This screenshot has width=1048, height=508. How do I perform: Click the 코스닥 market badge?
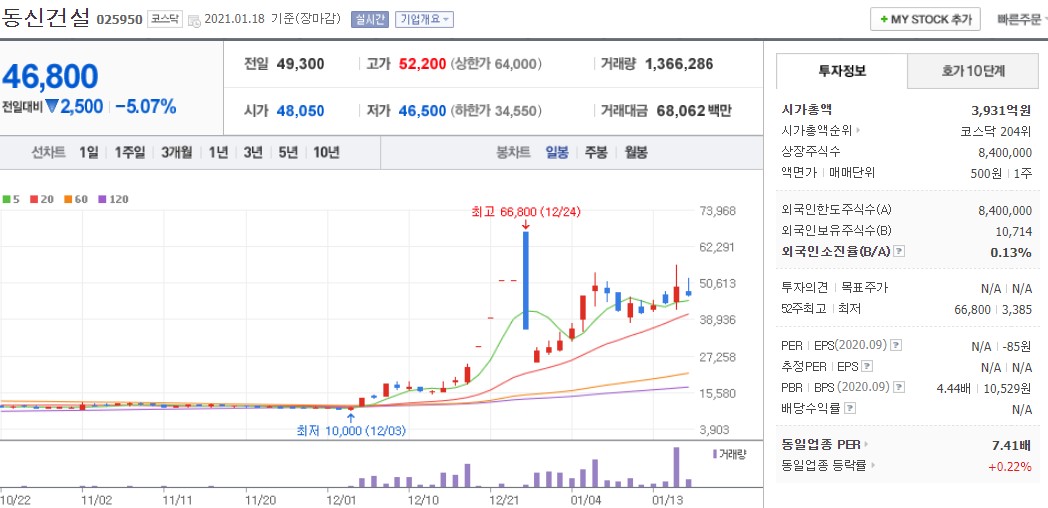[x=164, y=19]
